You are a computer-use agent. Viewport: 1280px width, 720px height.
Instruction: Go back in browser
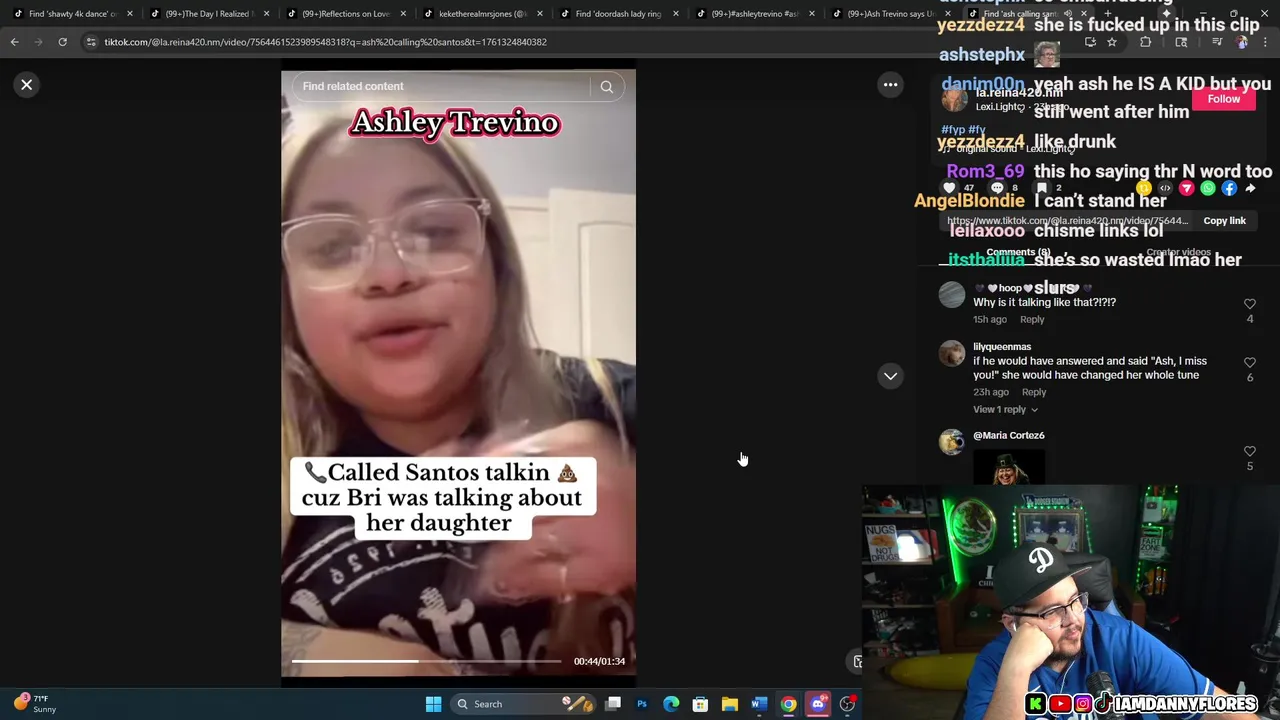pyautogui.click(x=14, y=42)
